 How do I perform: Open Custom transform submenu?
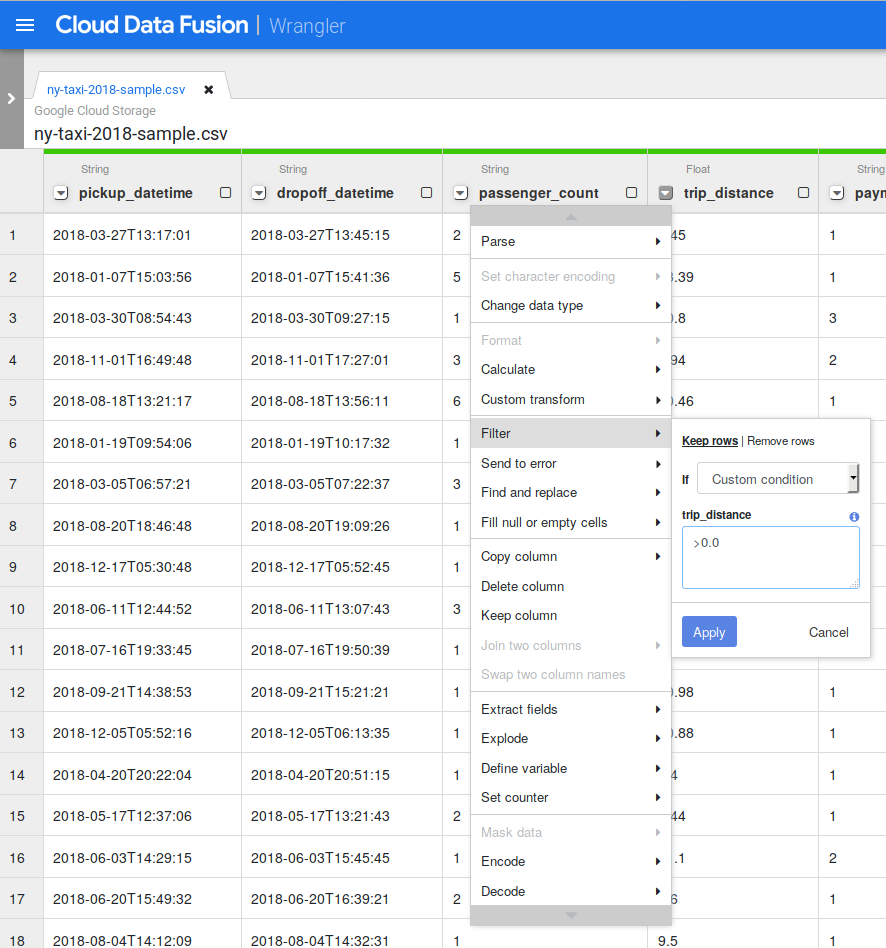coord(571,400)
